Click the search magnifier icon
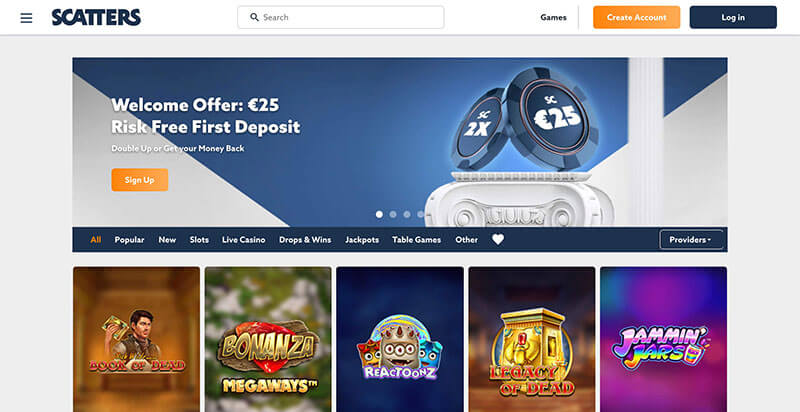This screenshot has width=800, height=412. point(254,17)
